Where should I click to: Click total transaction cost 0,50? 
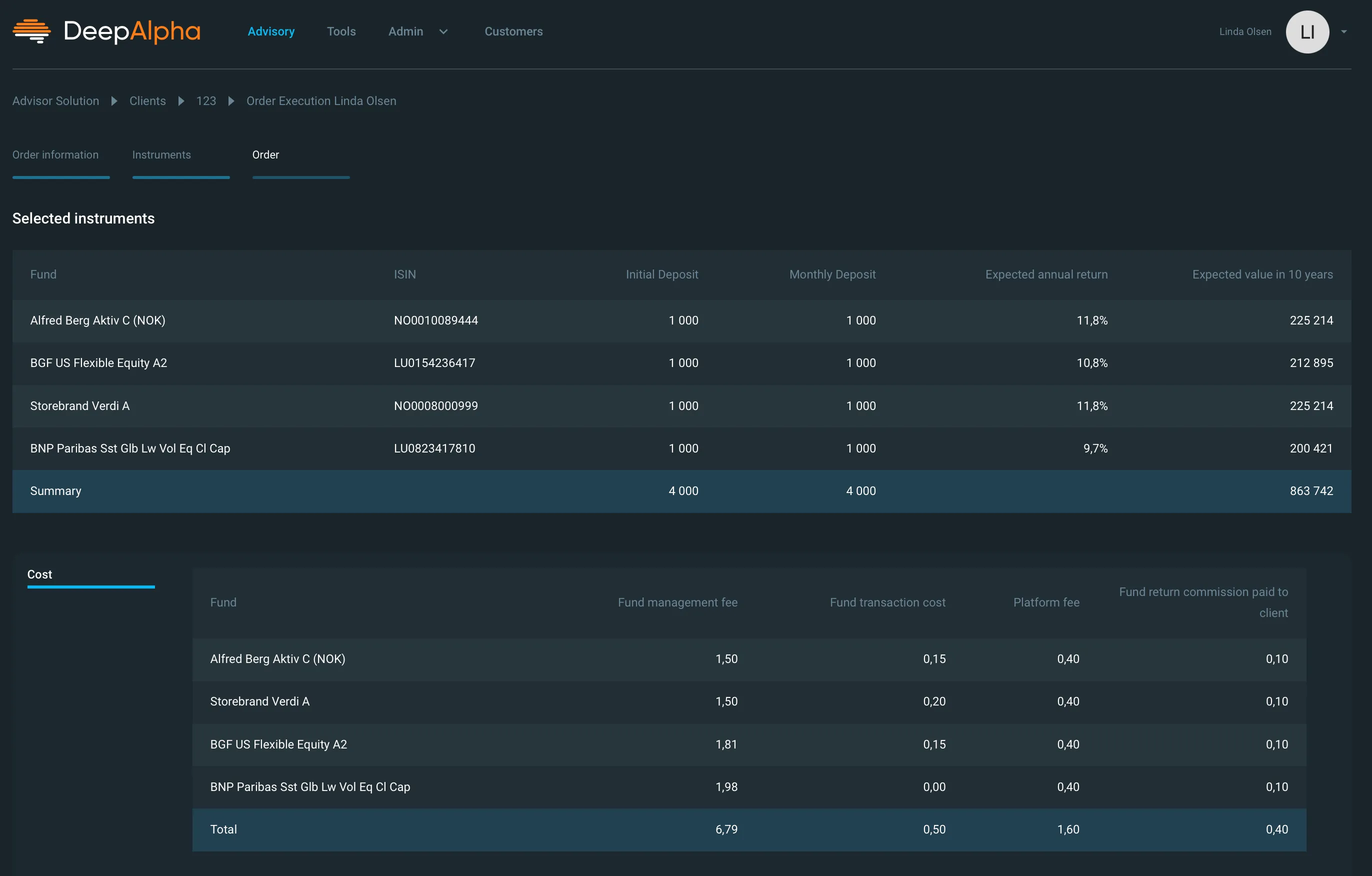click(934, 829)
